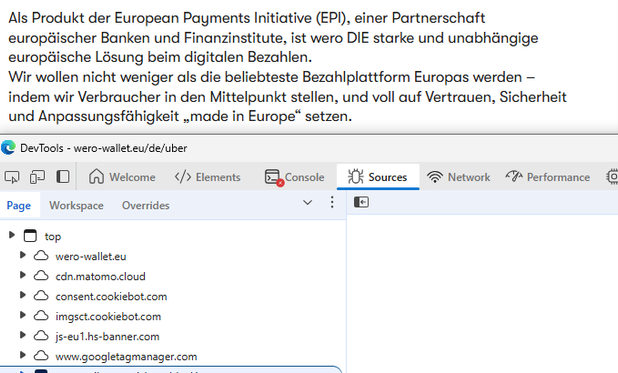Image resolution: width=618 pixels, height=373 pixels.
Task: Expand the www.googletagmanager.com node
Action: click(x=23, y=355)
